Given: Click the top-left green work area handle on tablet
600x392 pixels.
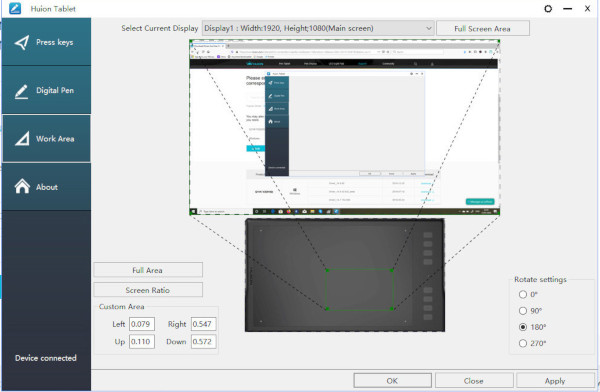Looking at the screenshot, I should 327,270.
